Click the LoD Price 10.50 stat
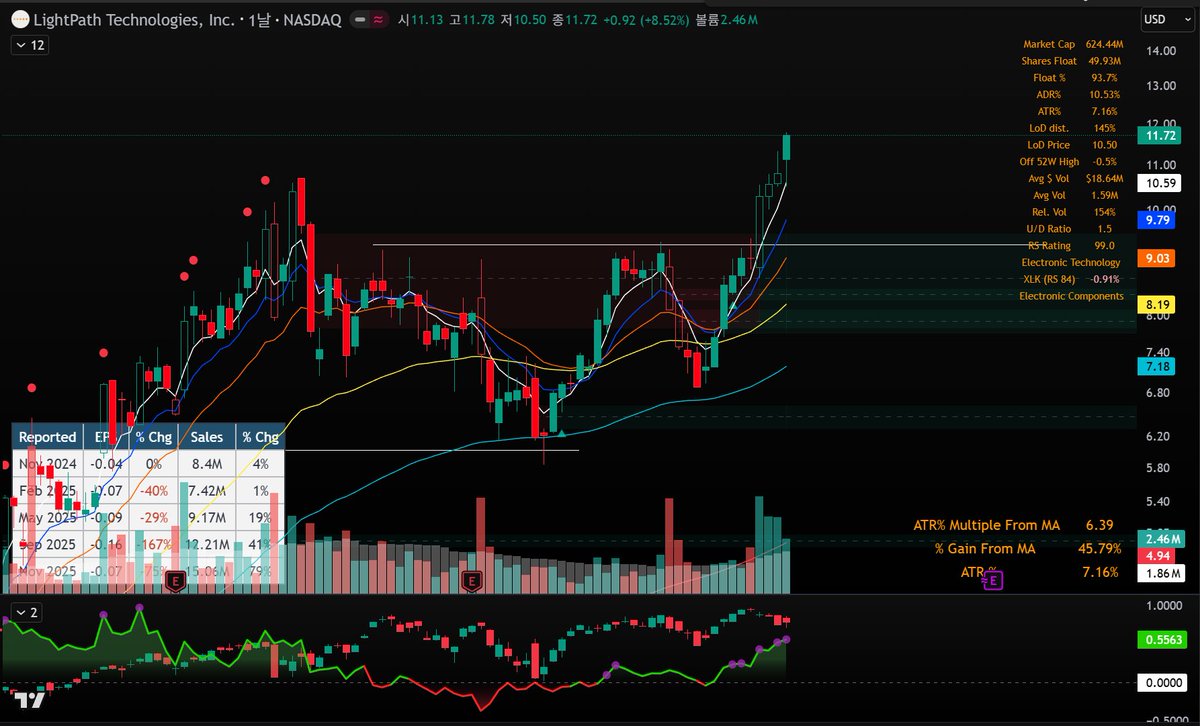The height and width of the screenshot is (726, 1200). [1071, 145]
